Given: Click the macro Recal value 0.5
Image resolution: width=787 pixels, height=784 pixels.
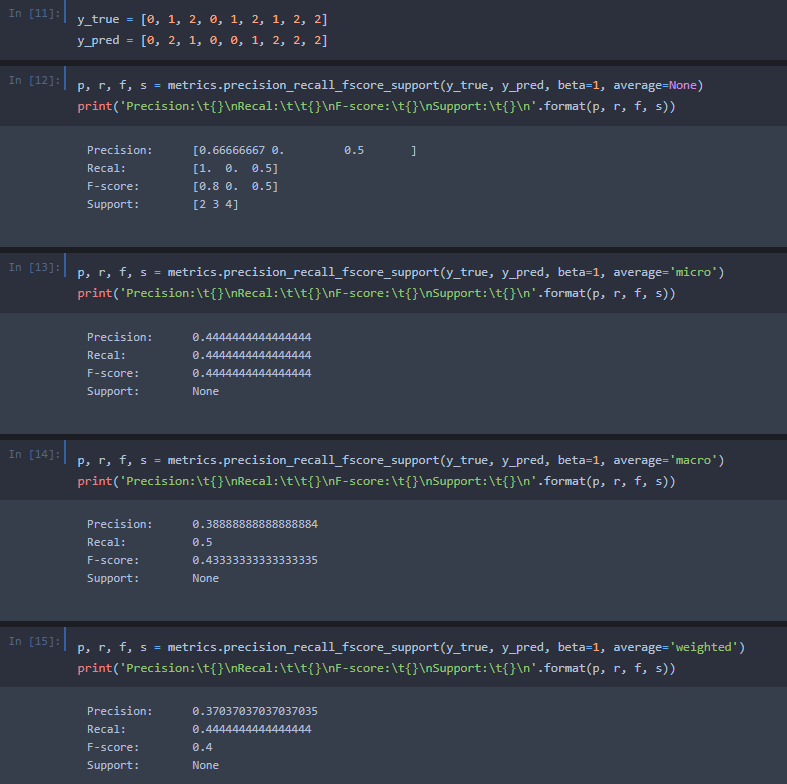Looking at the screenshot, I should tap(202, 542).
